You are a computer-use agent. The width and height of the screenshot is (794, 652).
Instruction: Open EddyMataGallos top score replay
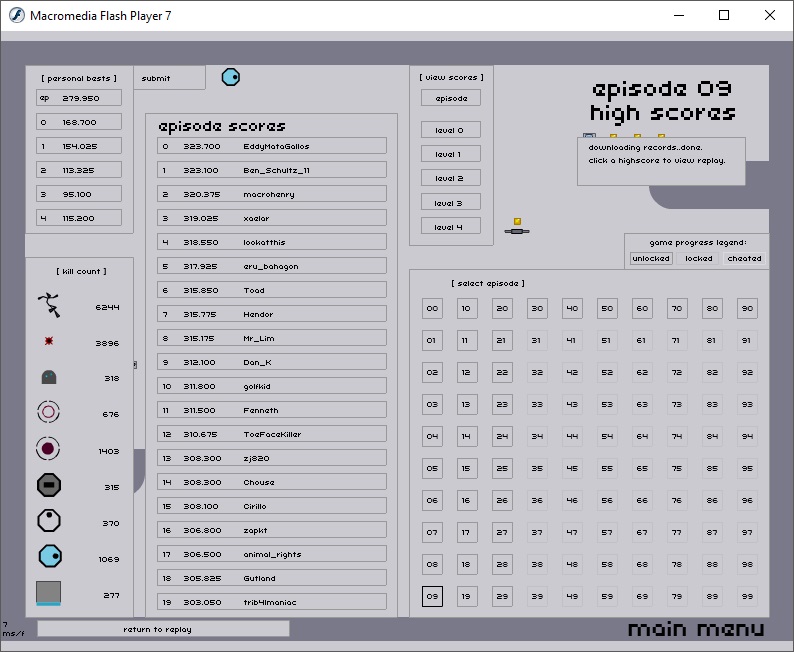[272, 146]
